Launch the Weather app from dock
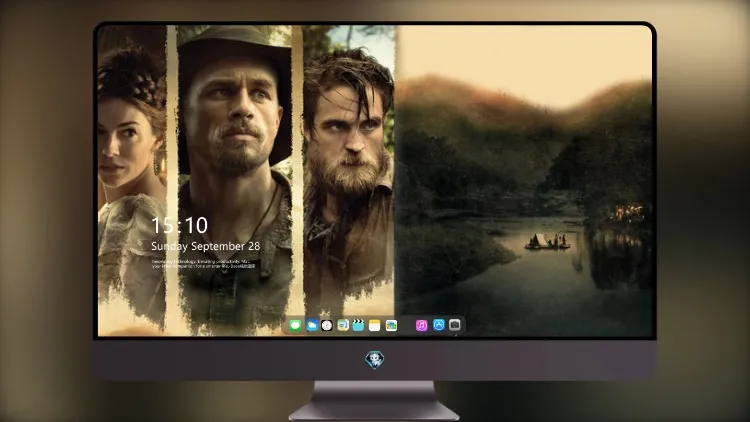Viewport: 750px width, 422px height. [x=311, y=326]
